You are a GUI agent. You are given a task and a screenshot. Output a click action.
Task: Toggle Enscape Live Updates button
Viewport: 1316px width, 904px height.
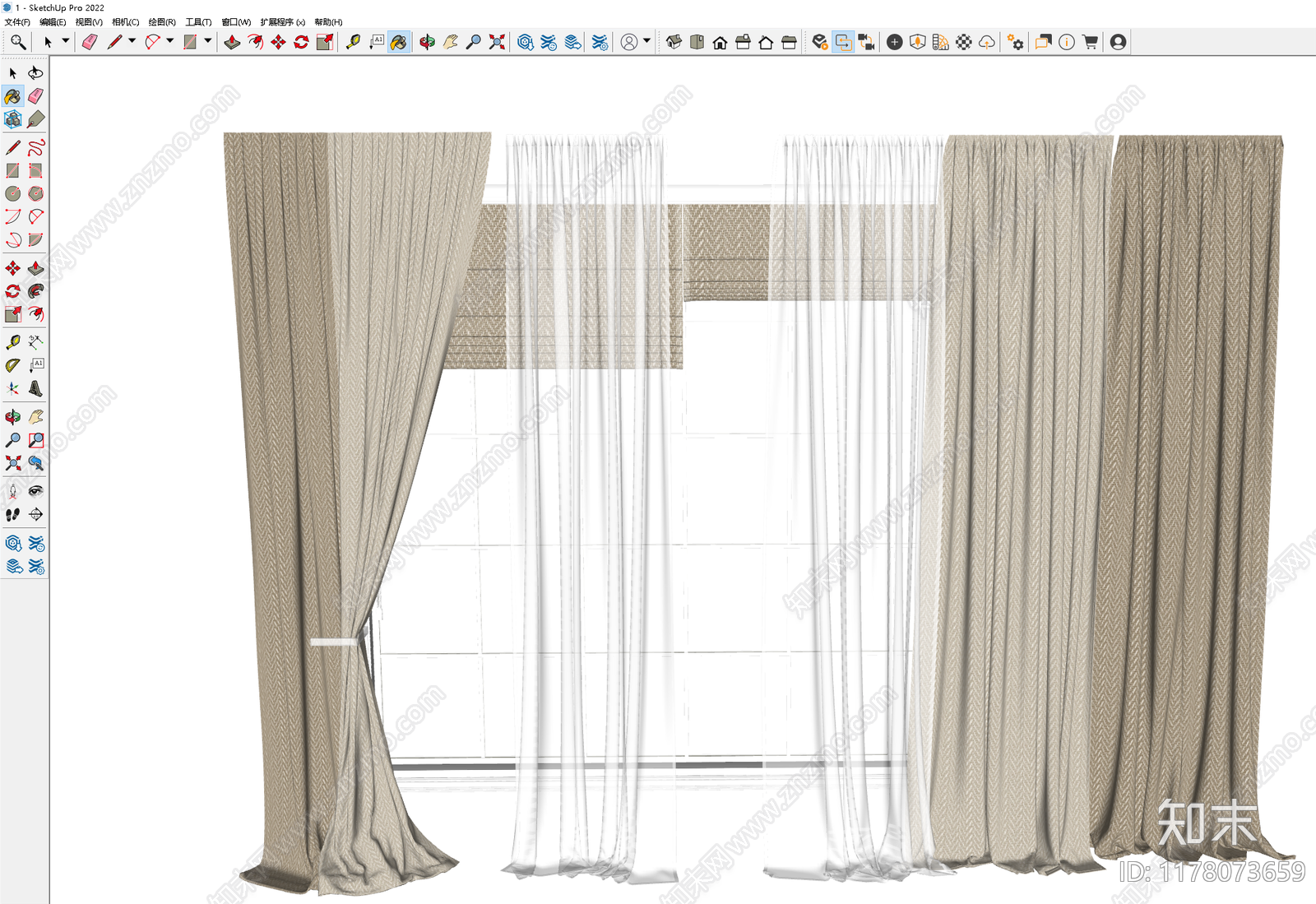tap(843, 42)
